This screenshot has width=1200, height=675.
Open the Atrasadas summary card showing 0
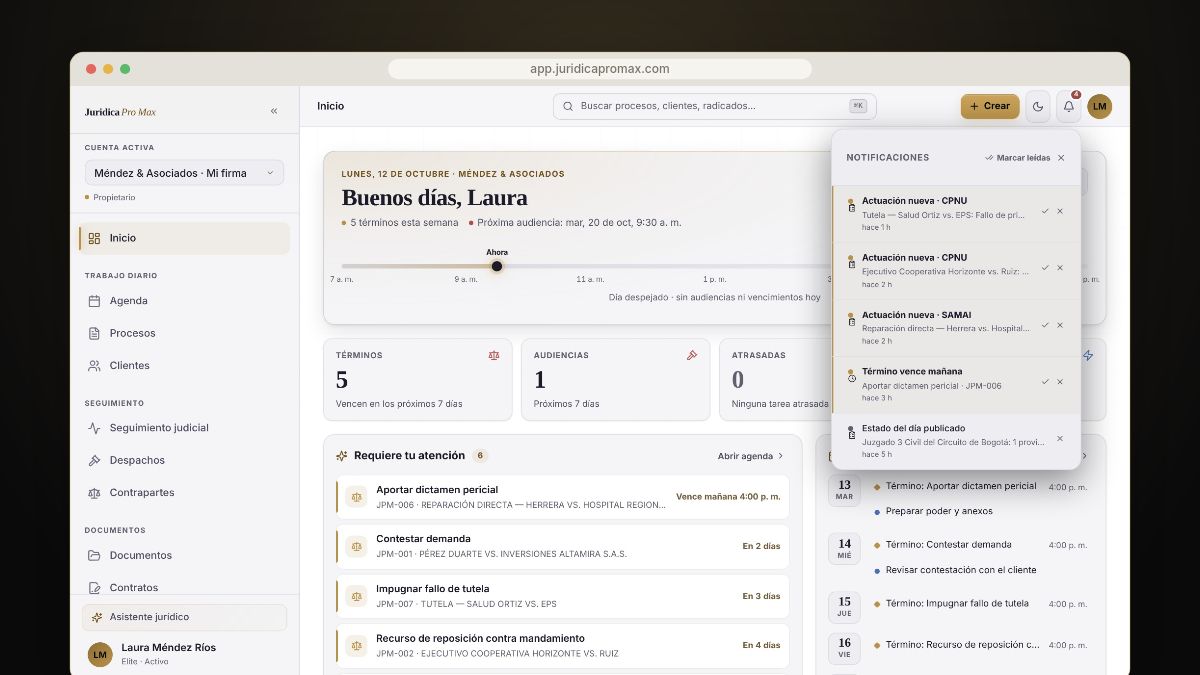coord(775,379)
